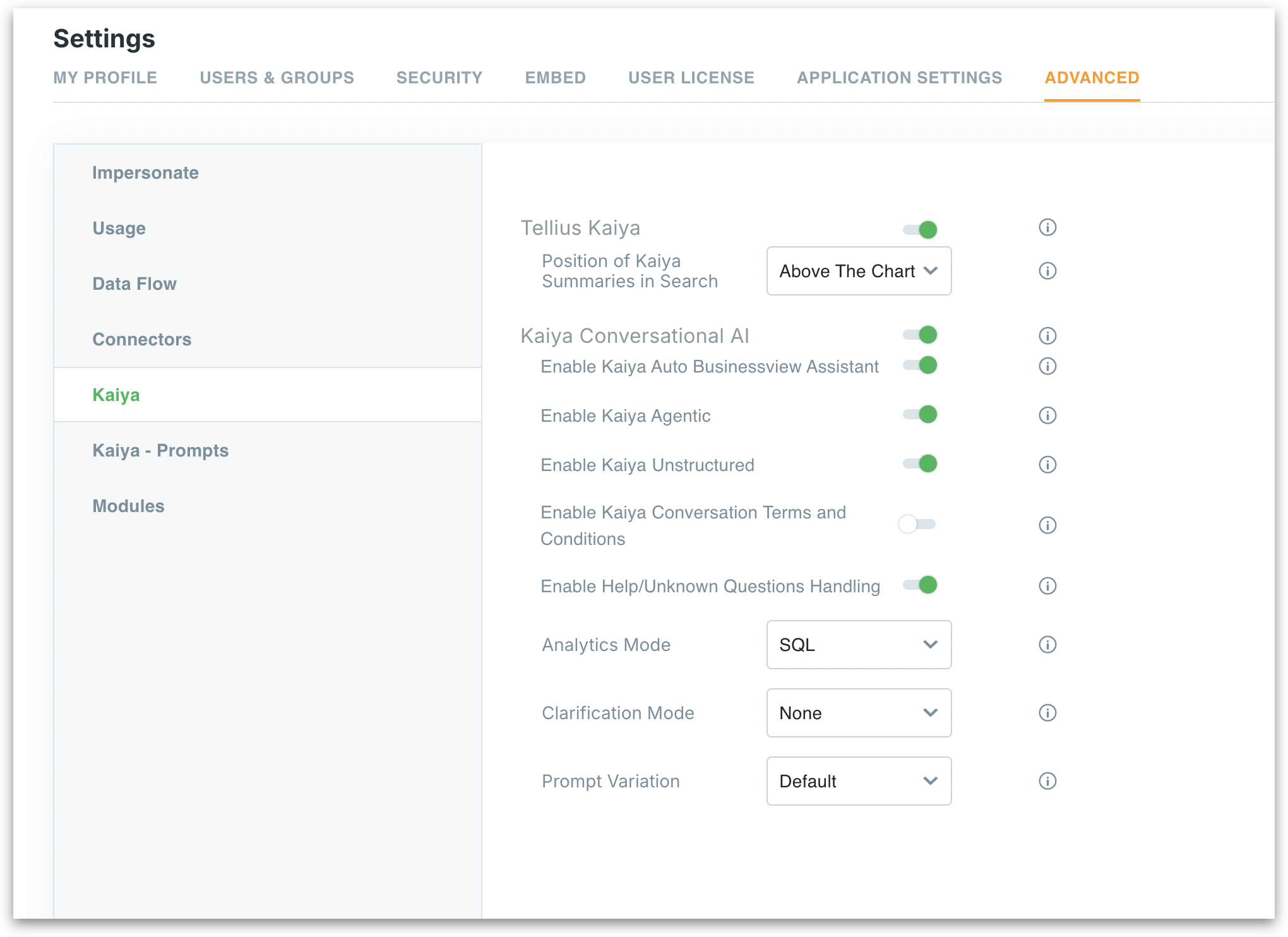The height and width of the screenshot is (937, 1288).
Task: Click info icon beside Prompt Variation
Action: pos(1047,781)
